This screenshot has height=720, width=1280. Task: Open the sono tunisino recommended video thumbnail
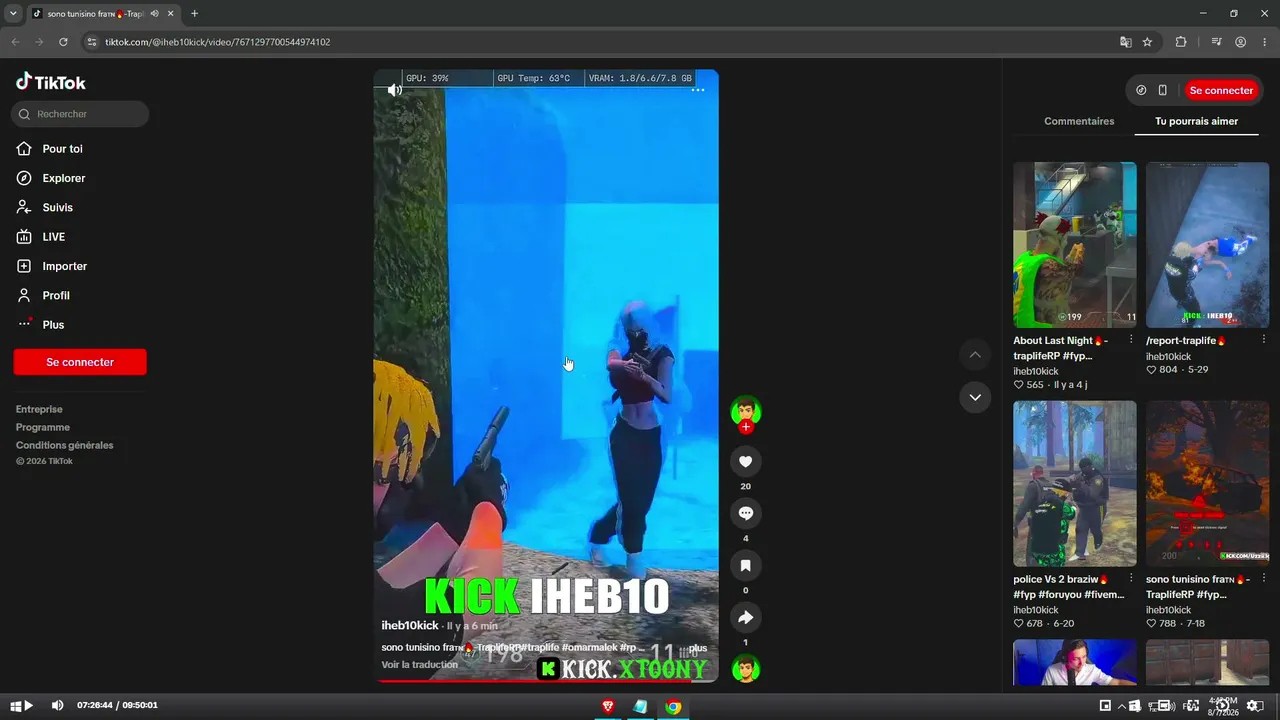[x=1207, y=484]
